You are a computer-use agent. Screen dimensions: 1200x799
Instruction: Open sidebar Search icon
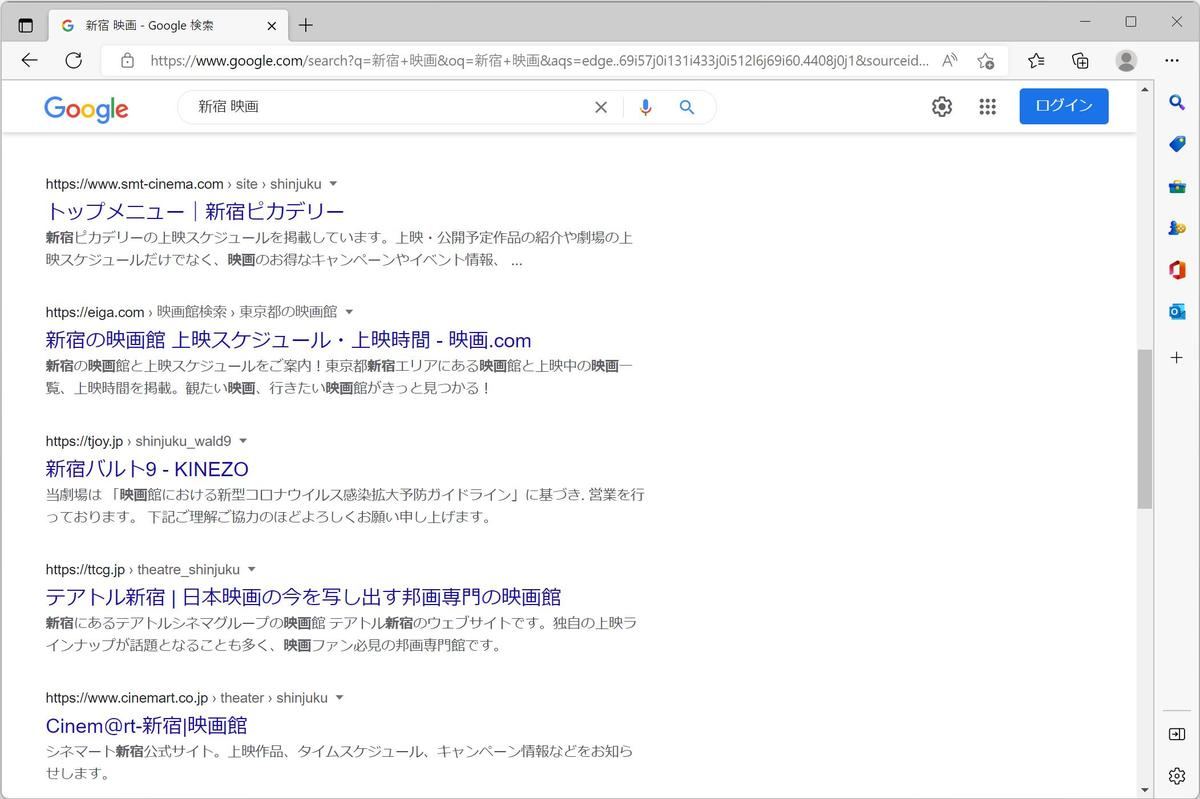(x=1177, y=102)
